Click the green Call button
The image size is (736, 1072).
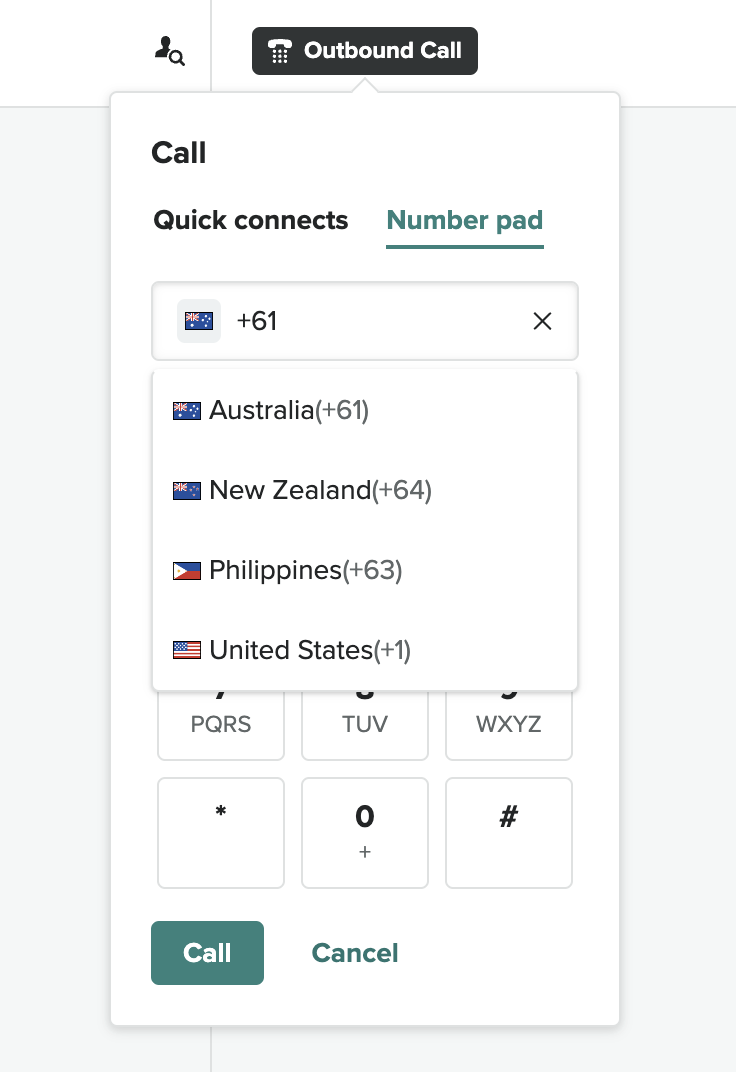tap(207, 953)
